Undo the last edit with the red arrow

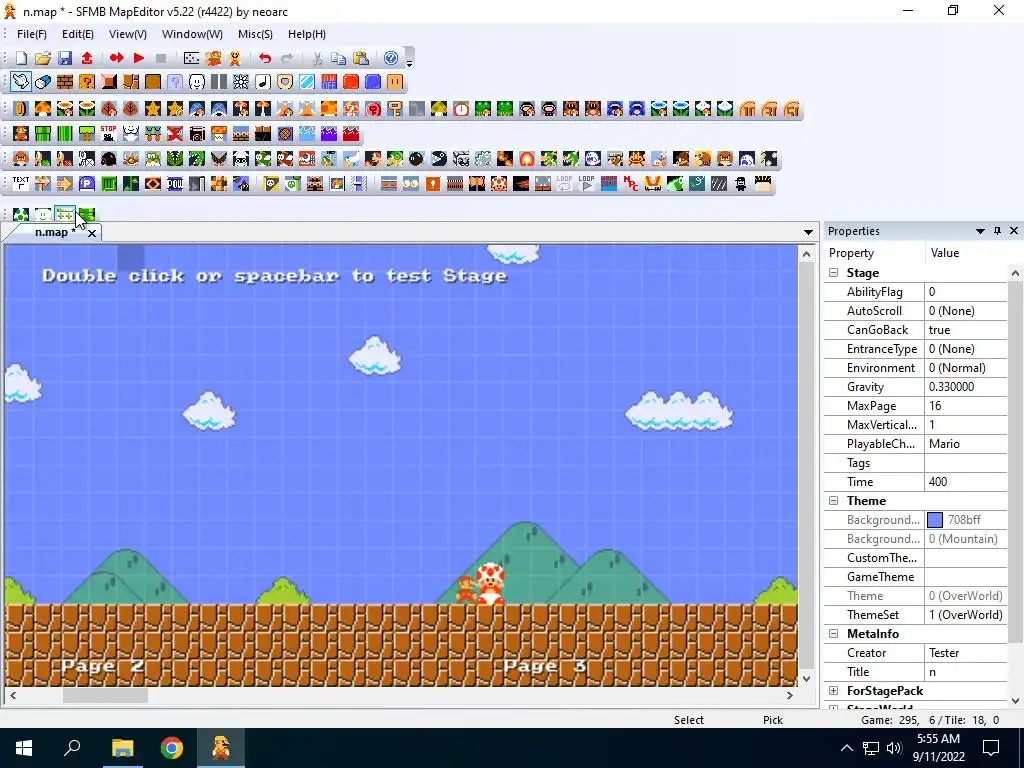(x=264, y=58)
